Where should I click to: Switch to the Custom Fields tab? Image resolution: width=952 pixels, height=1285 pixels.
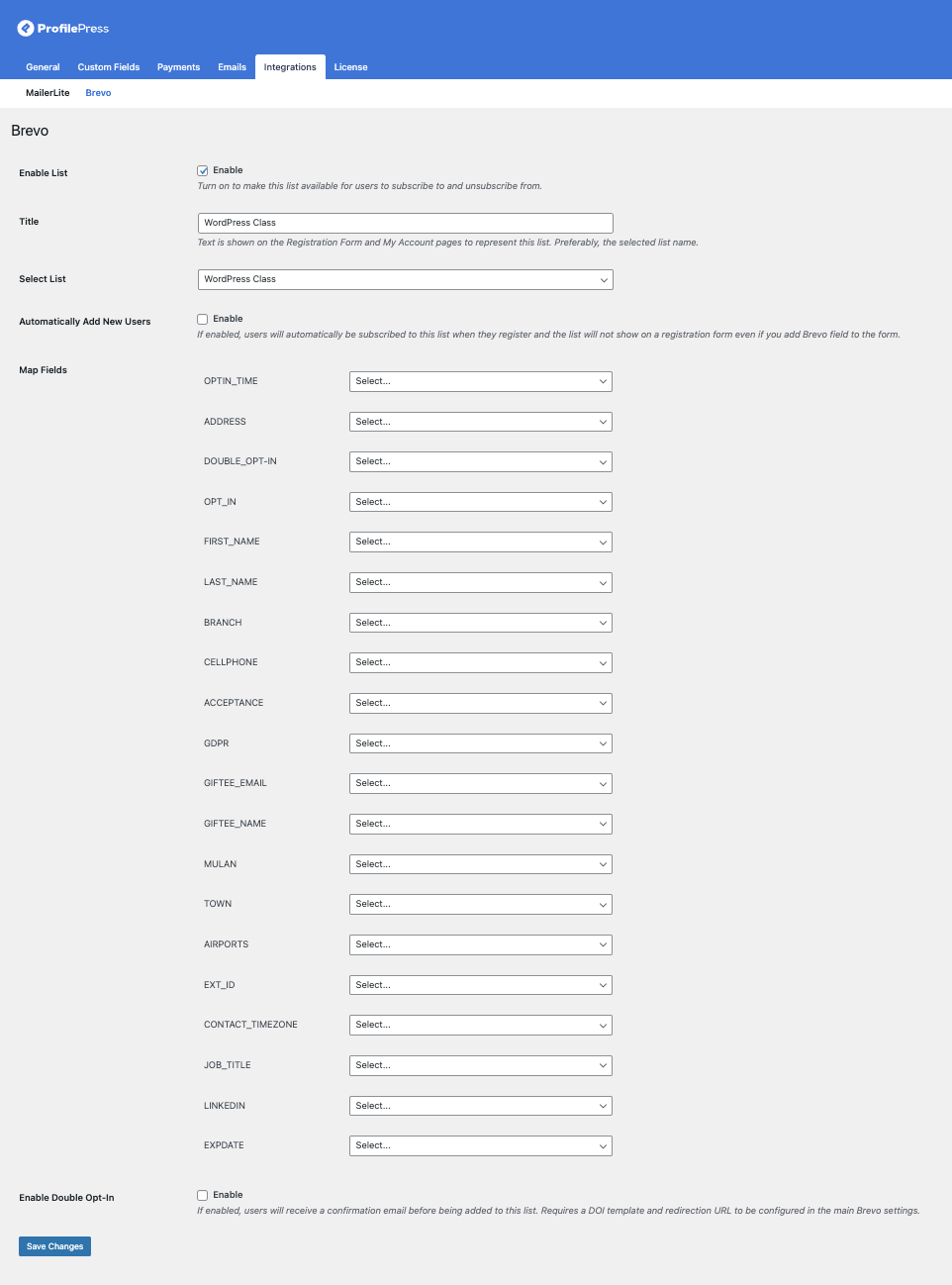[108, 66]
